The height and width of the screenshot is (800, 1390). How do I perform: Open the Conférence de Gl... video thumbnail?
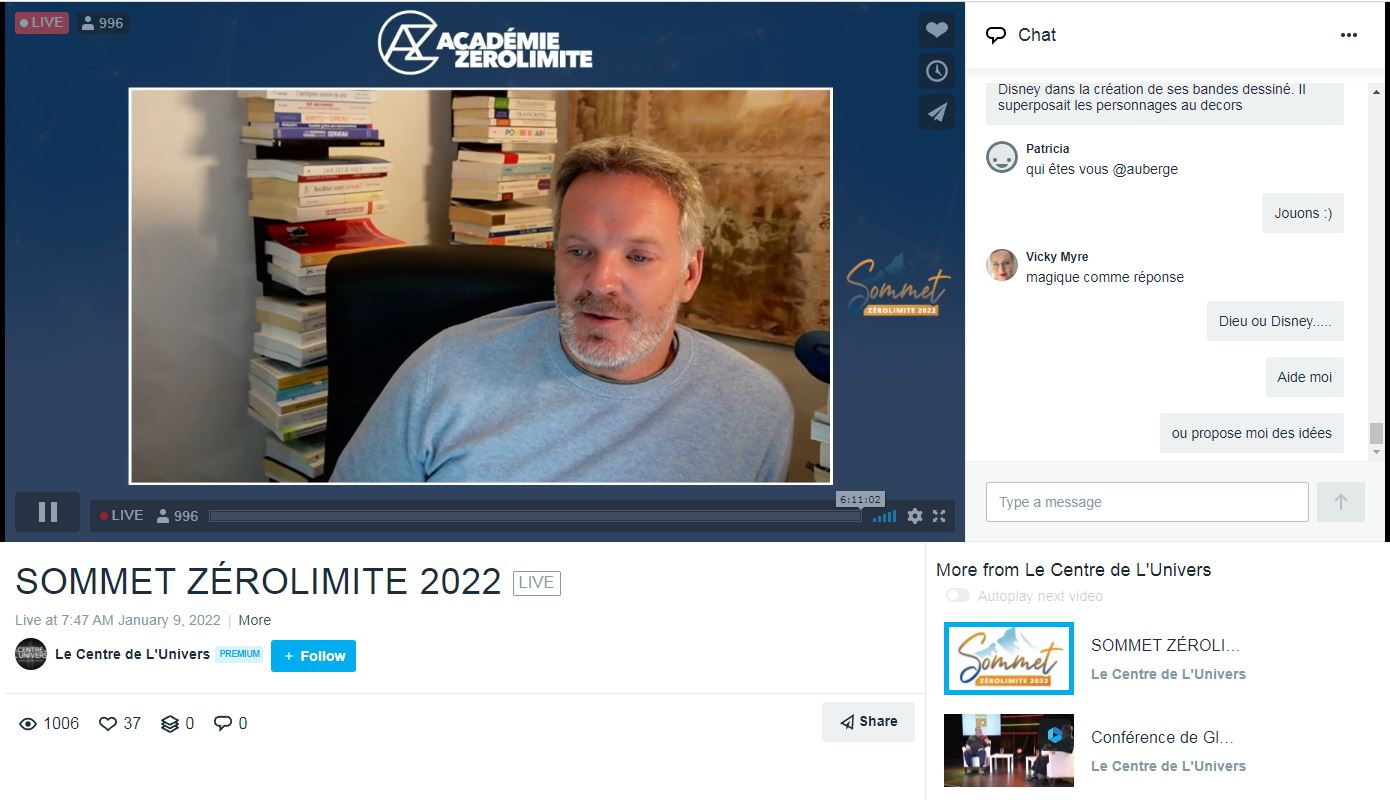coord(1009,750)
